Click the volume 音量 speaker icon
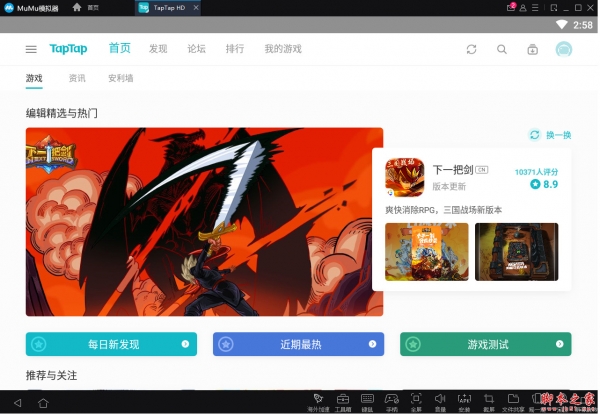 tap(440, 399)
